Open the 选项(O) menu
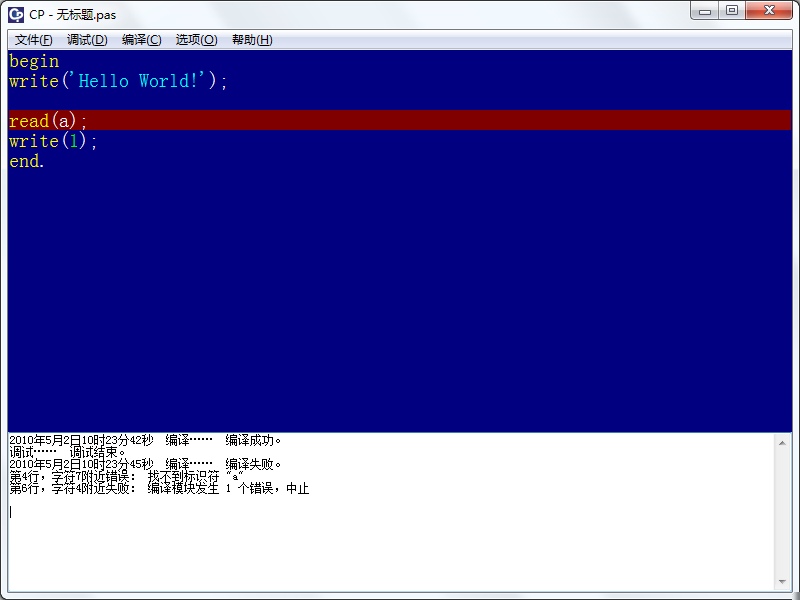 pyautogui.click(x=196, y=40)
